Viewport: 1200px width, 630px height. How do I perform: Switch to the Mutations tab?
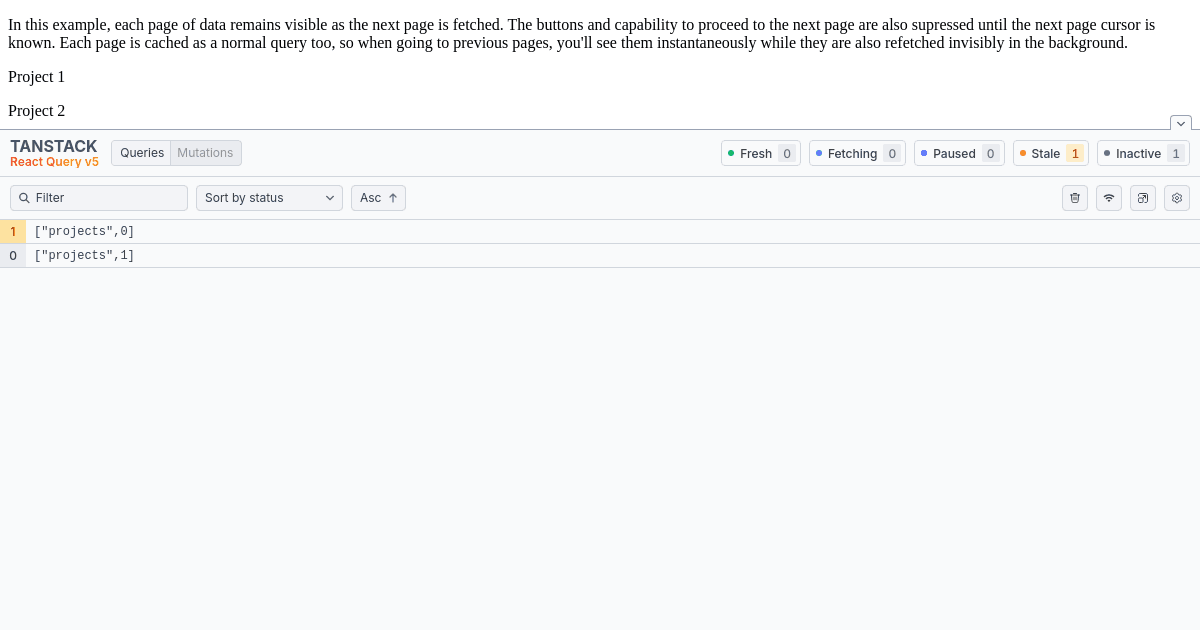coord(205,152)
